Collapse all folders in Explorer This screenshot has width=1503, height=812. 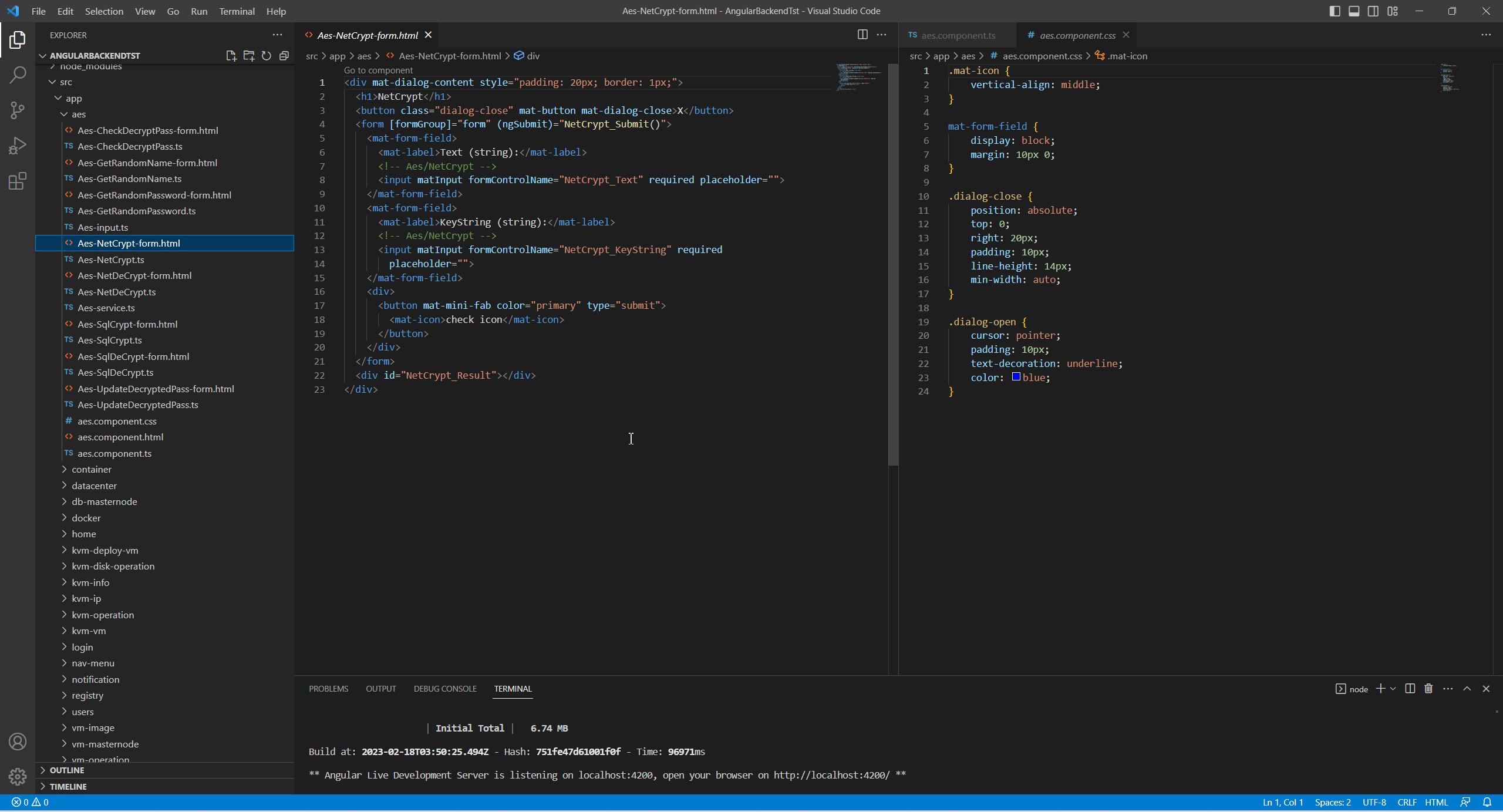(x=284, y=56)
